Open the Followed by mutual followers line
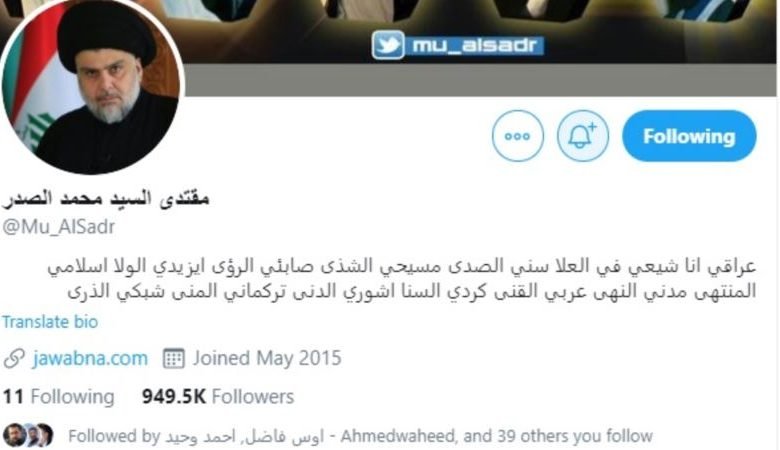This screenshot has width=780, height=450. tap(360, 436)
